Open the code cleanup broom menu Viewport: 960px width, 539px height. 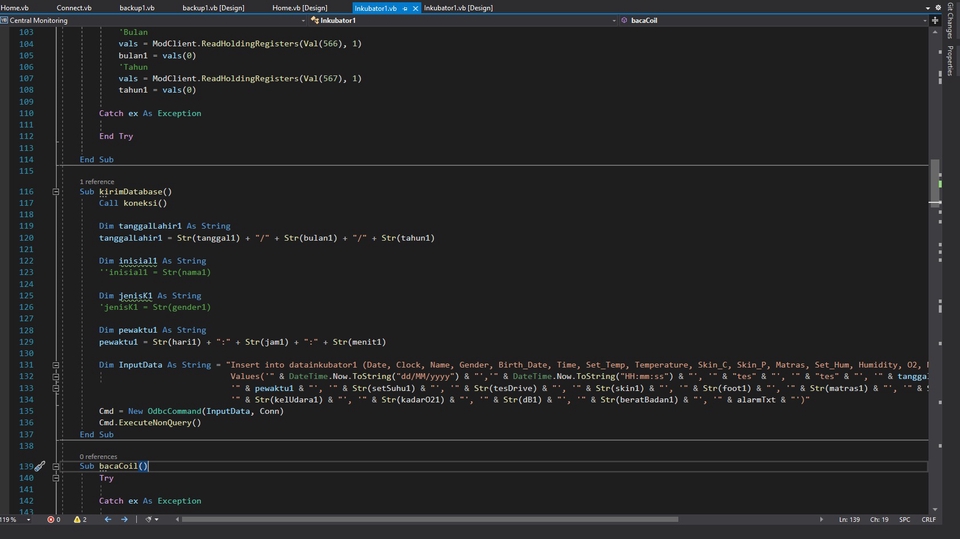click(148, 519)
